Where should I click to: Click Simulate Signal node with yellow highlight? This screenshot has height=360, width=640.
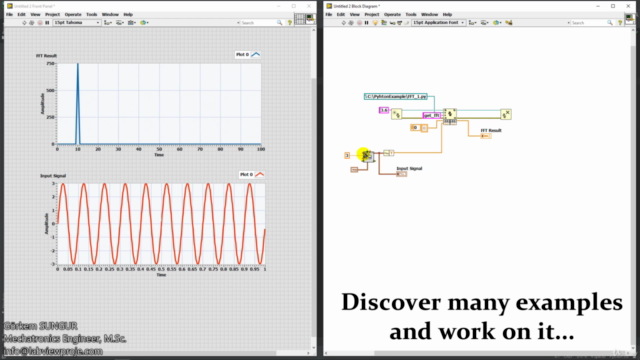pos(367,156)
